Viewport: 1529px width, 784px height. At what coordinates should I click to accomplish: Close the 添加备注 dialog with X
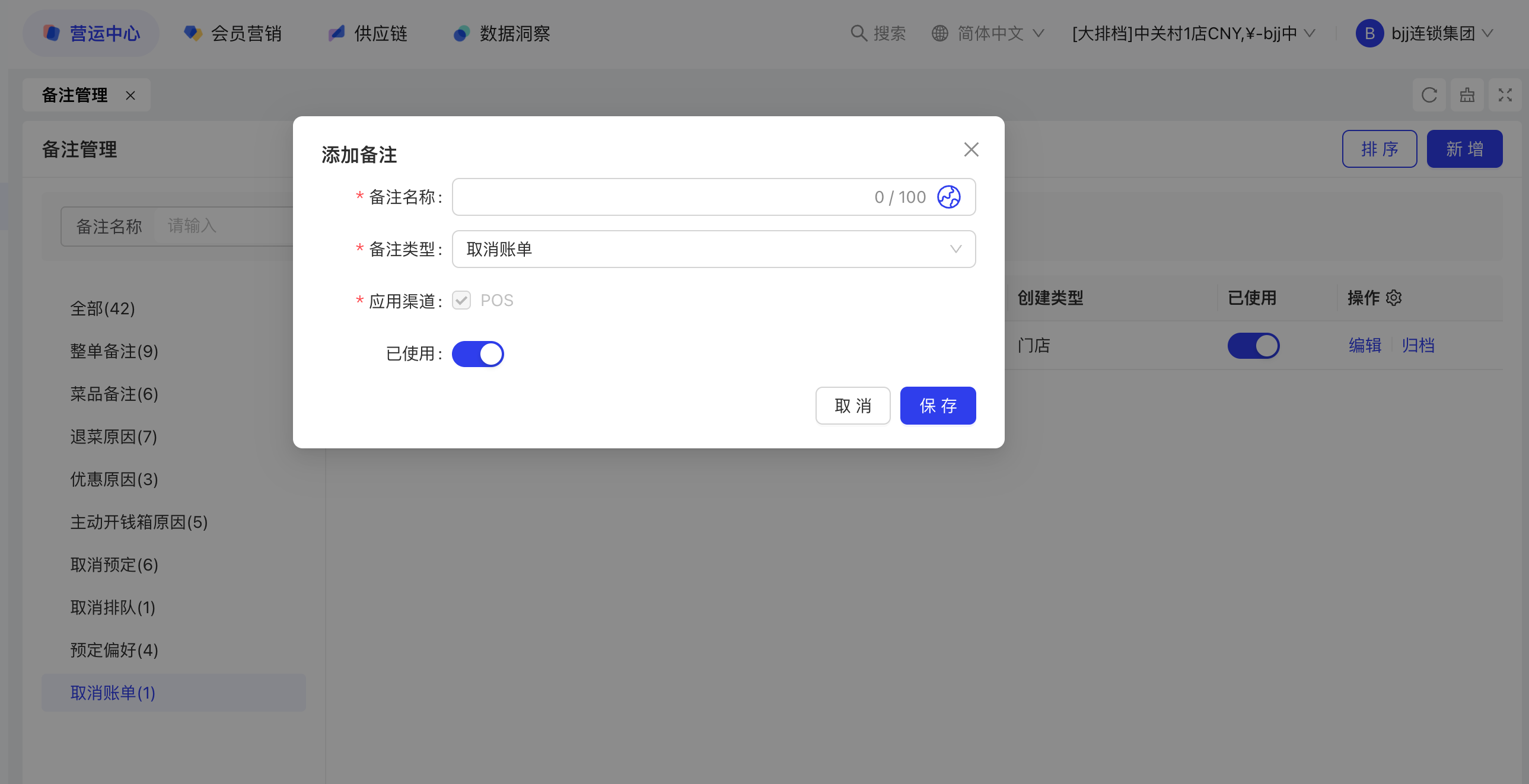click(x=970, y=149)
